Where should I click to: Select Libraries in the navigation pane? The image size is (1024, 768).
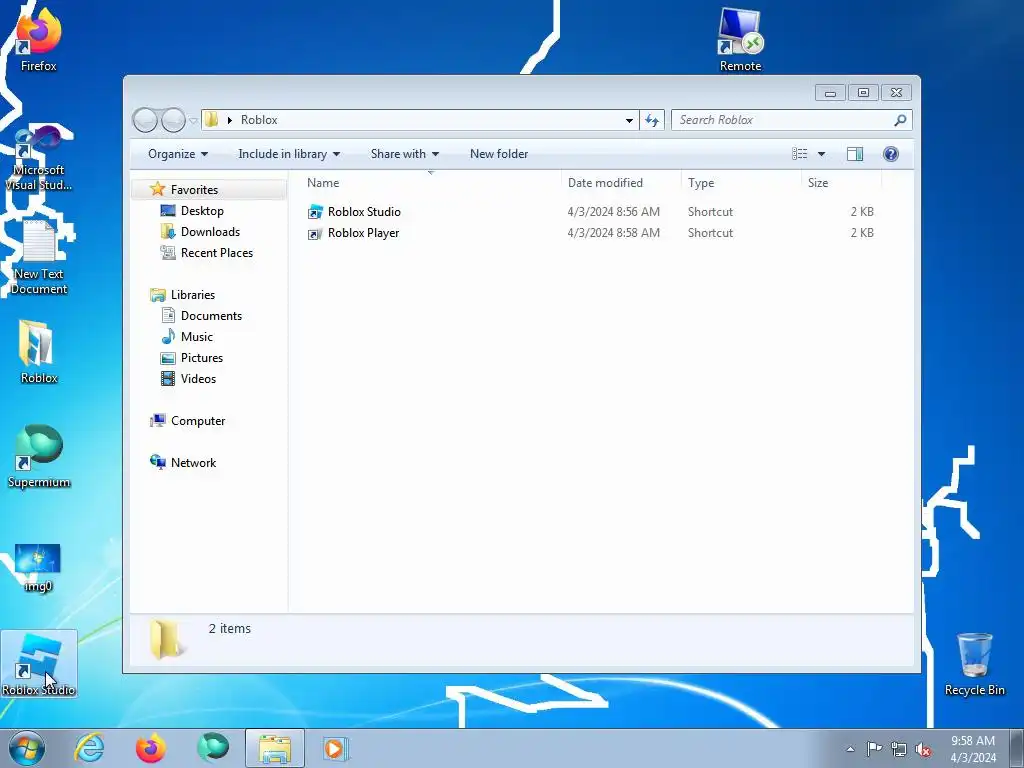click(192, 295)
